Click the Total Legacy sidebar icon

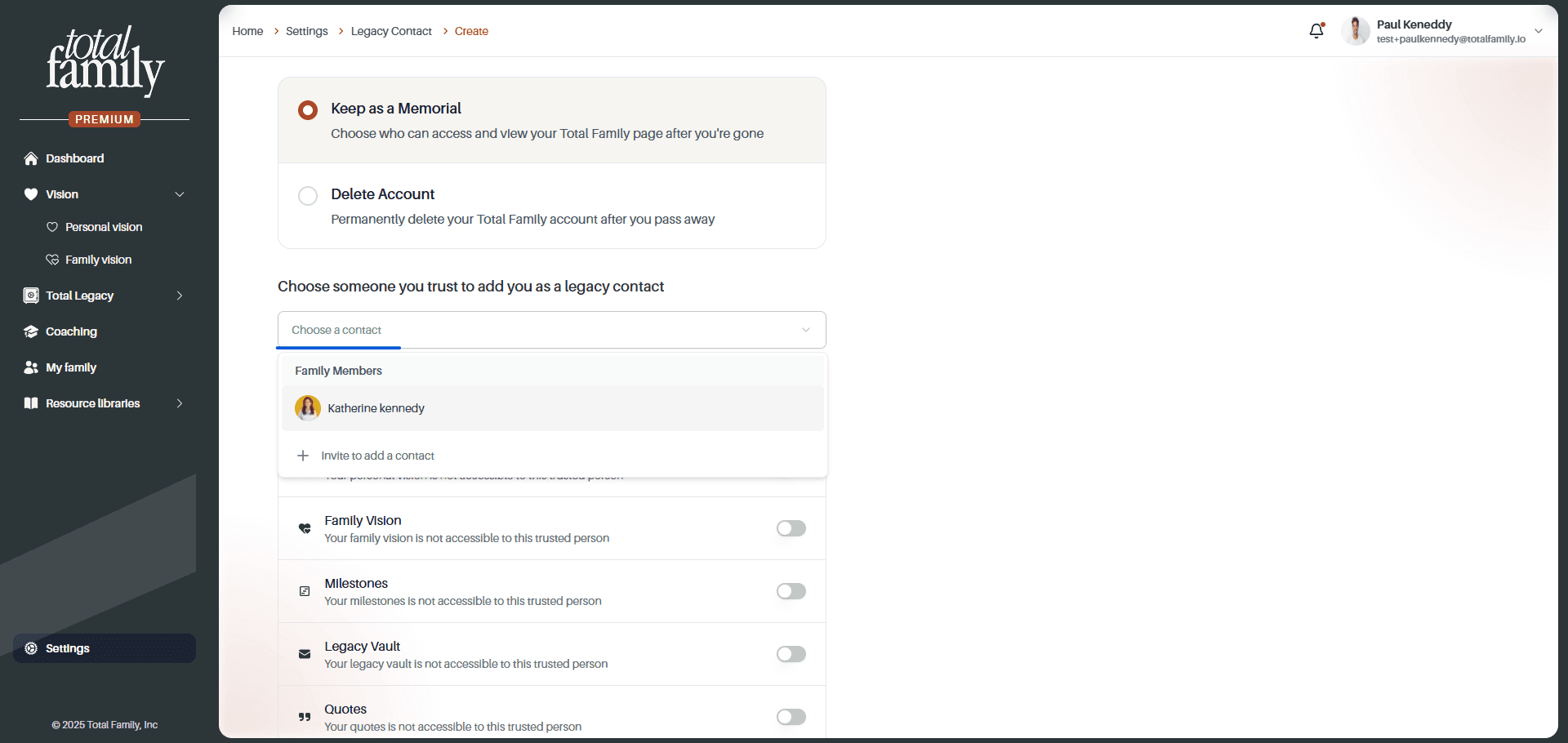pyautogui.click(x=31, y=296)
